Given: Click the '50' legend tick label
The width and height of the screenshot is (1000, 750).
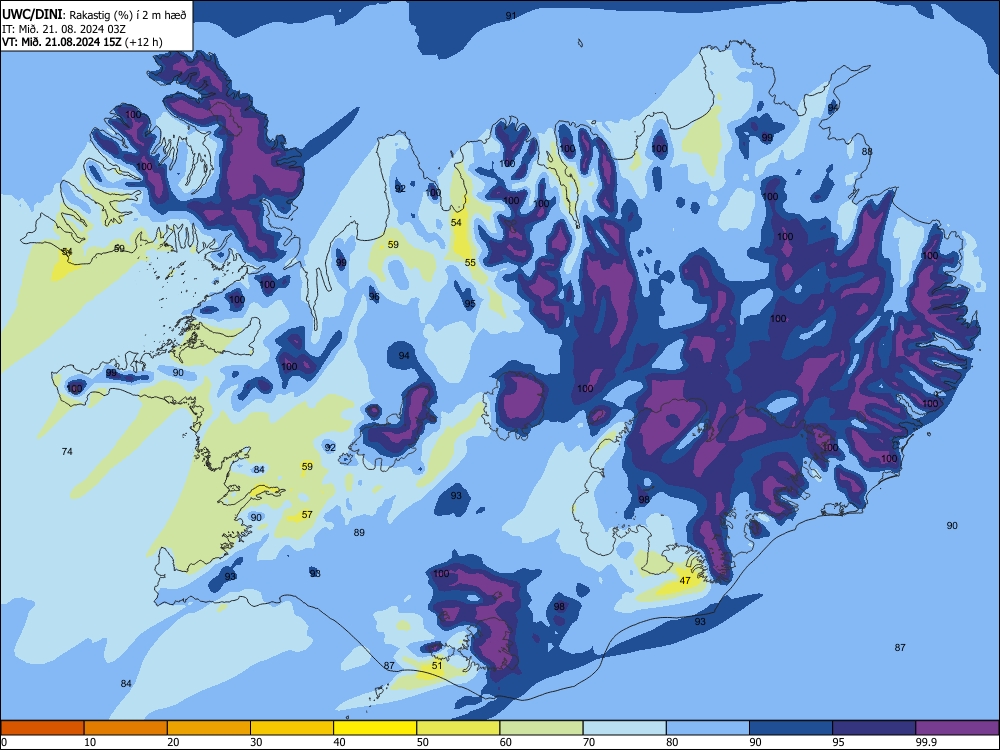Looking at the screenshot, I should pyautogui.click(x=423, y=742).
